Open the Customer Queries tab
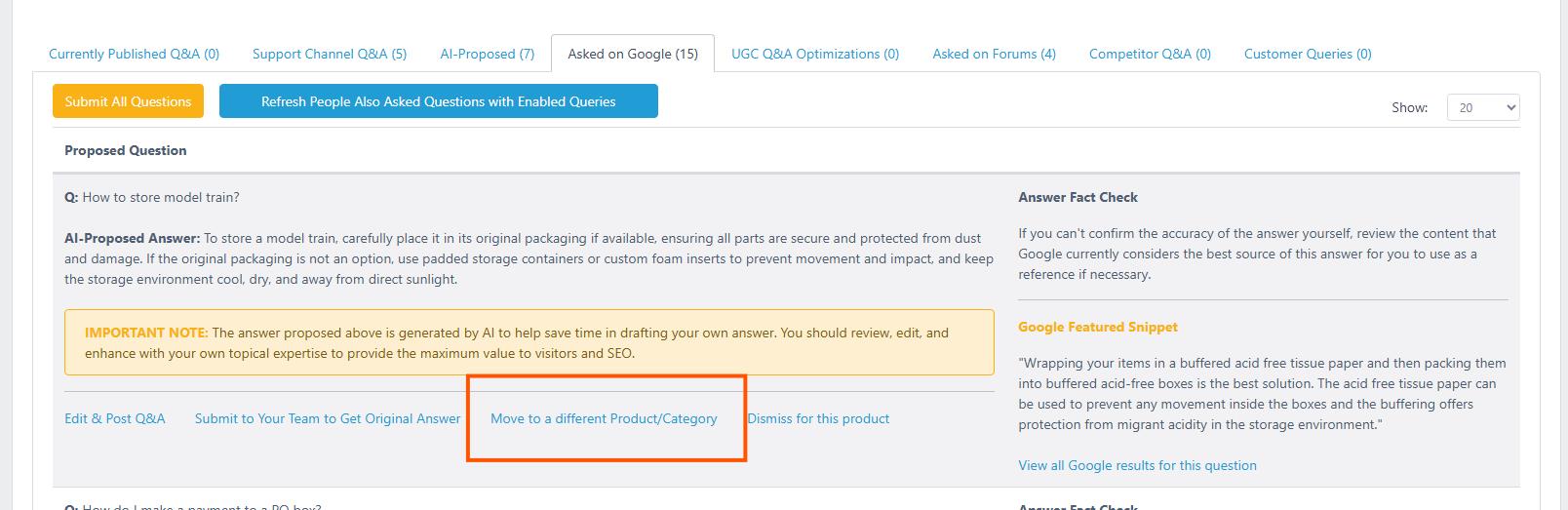The width and height of the screenshot is (1568, 510). coord(1308,54)
